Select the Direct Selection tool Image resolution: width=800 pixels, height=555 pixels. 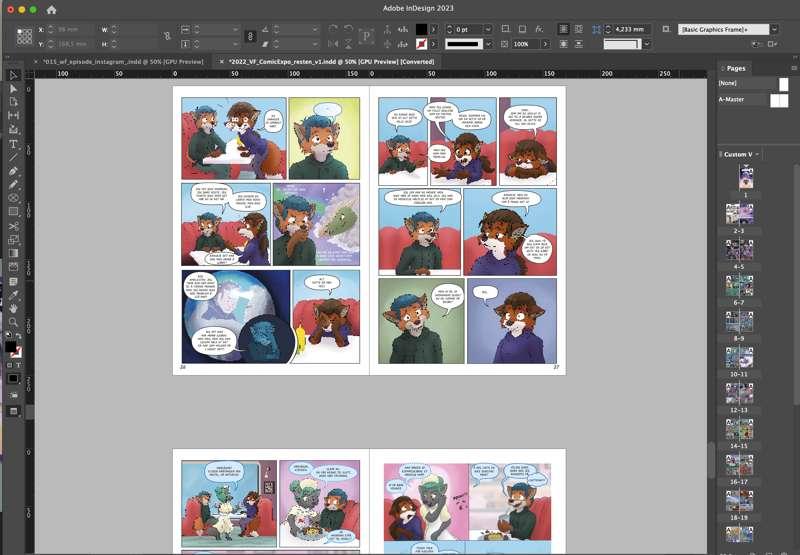pos(13,89)
